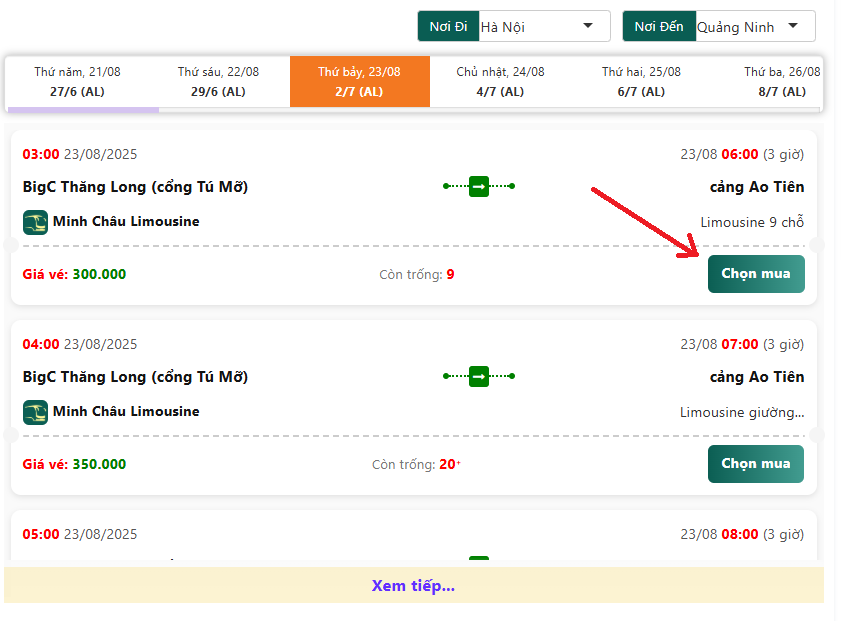
Task: Select the Thứ năm, 21/08 date tab
Action: tap(77, 82)
